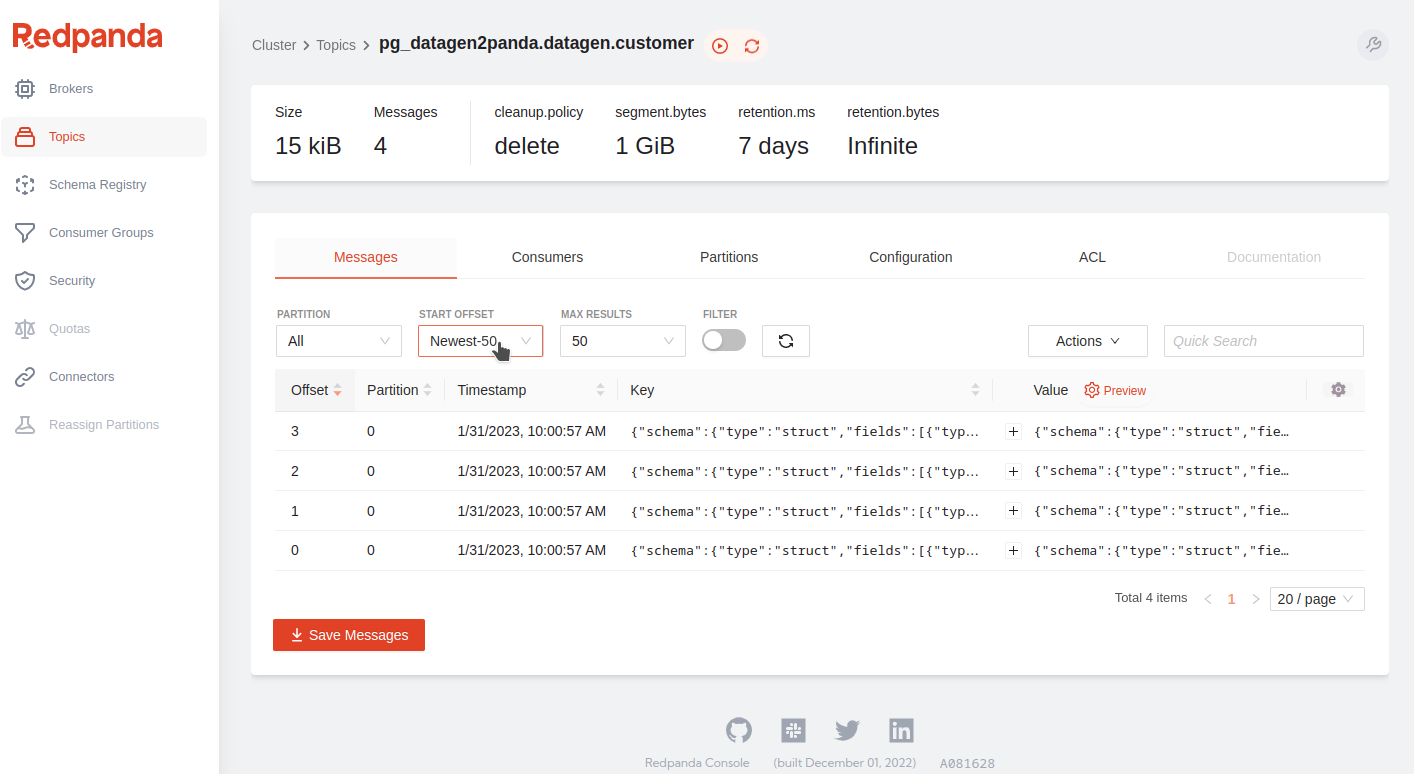The image size is (1414, 774).
Task: Open Security section
Action: [104, 281]
